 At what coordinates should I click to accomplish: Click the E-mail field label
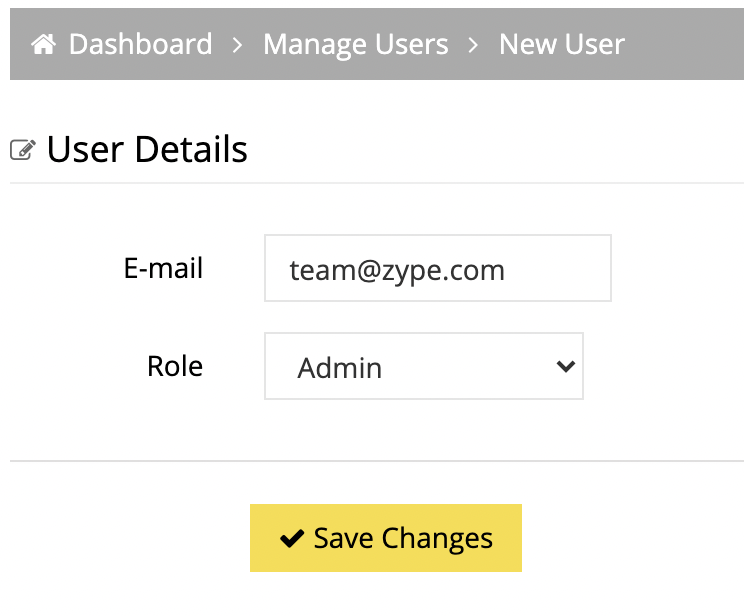[x=163, y=268]
